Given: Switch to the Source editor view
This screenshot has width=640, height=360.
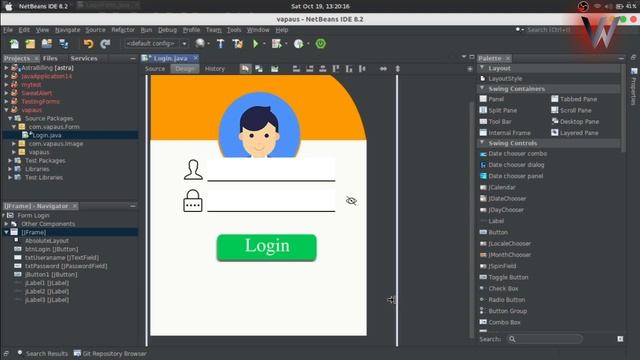Looking at the screenshot, I should [x=155, y=69].
